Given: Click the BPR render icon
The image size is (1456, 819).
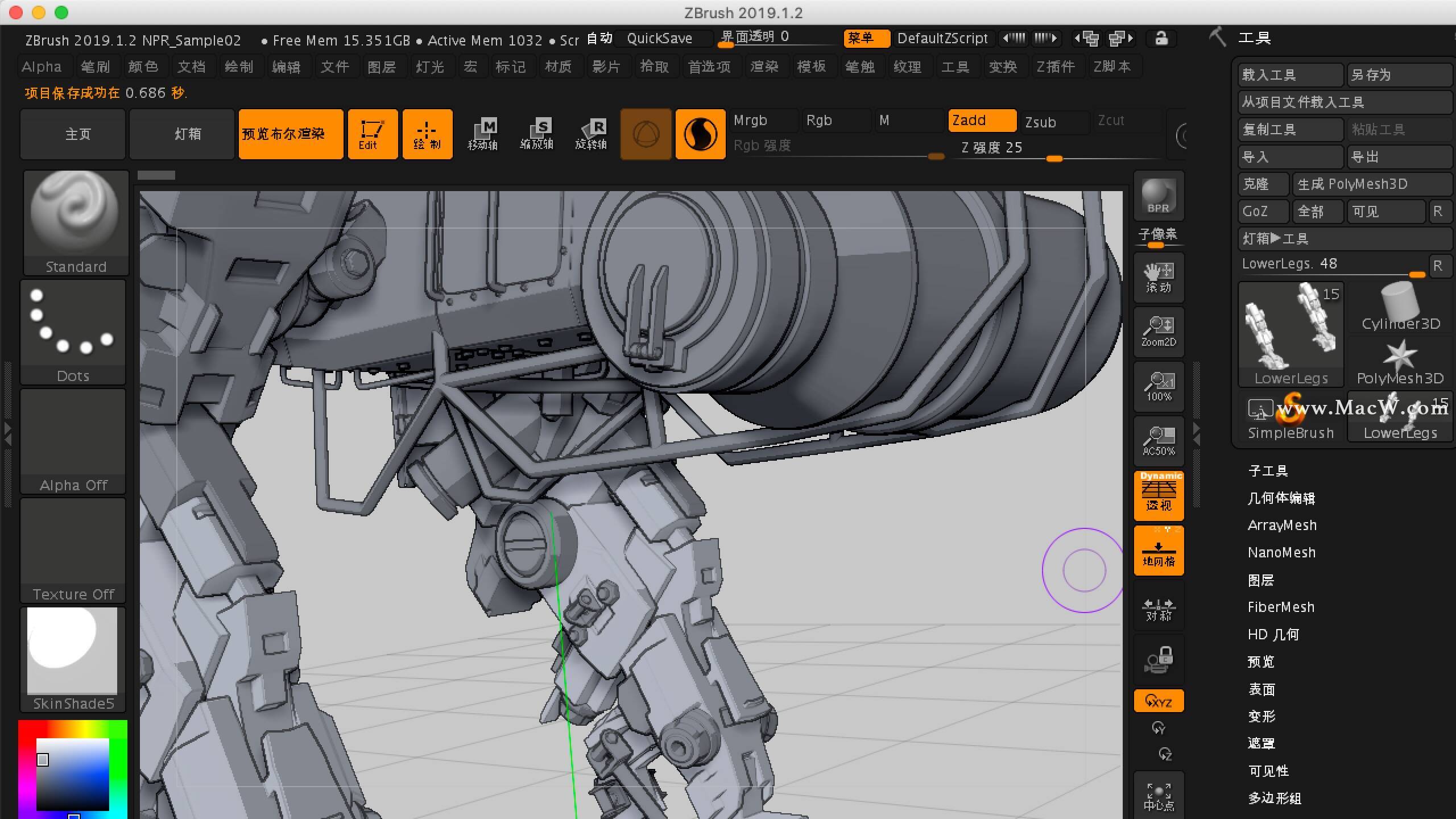Looking at the screenshot, I should point(1159,196).
